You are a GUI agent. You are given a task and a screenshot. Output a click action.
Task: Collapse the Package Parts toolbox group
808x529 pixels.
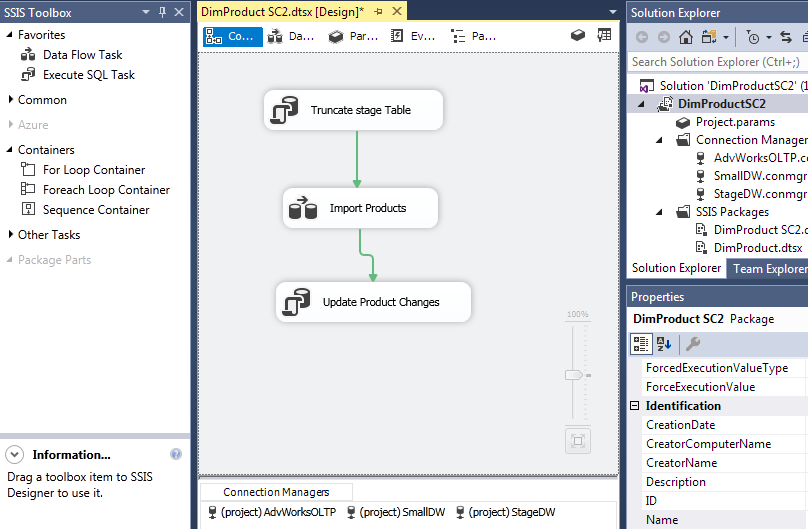tap(9, 260)
